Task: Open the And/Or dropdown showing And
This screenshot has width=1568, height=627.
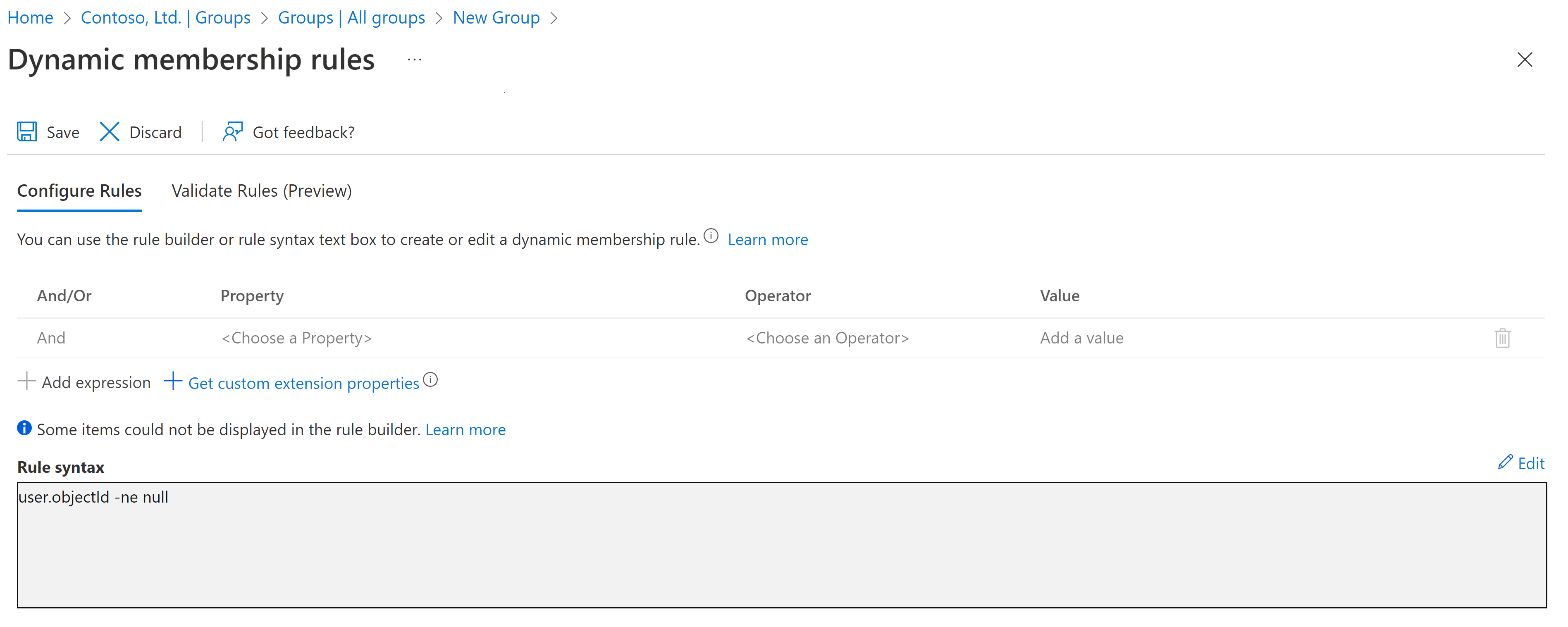Action: tap(51, 338)
